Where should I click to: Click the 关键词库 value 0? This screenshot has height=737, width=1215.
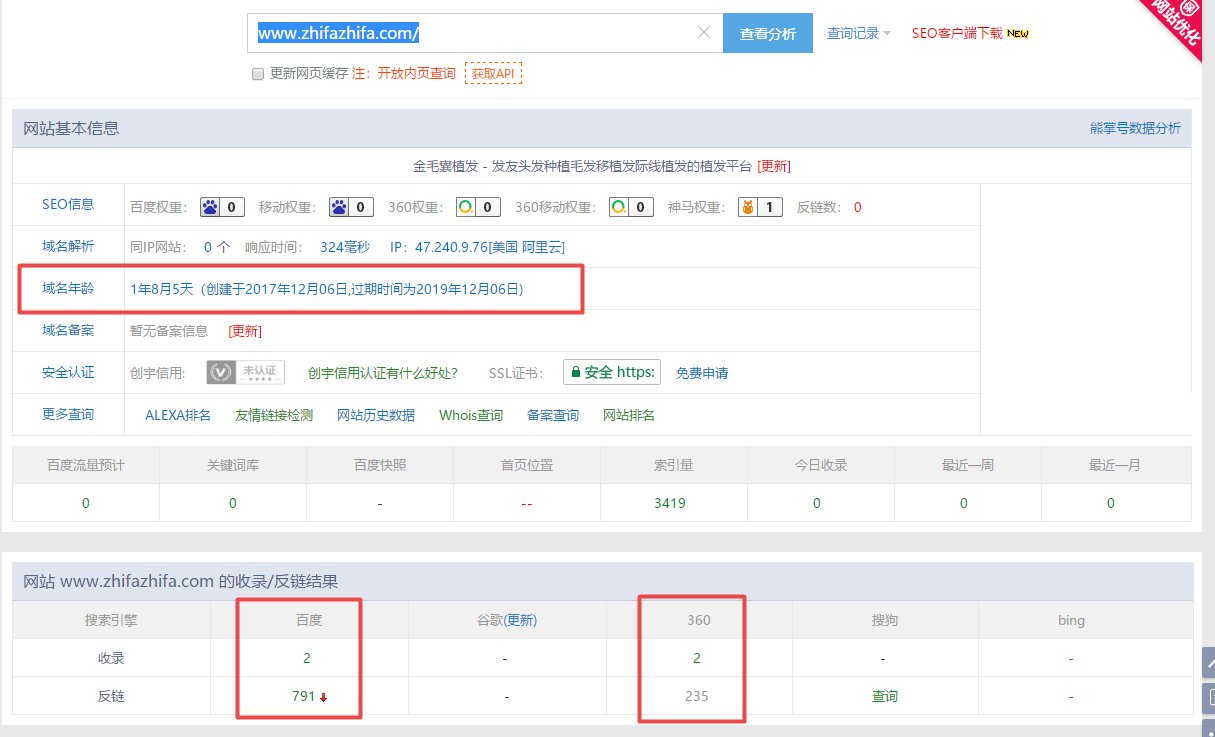pos(233,503)
